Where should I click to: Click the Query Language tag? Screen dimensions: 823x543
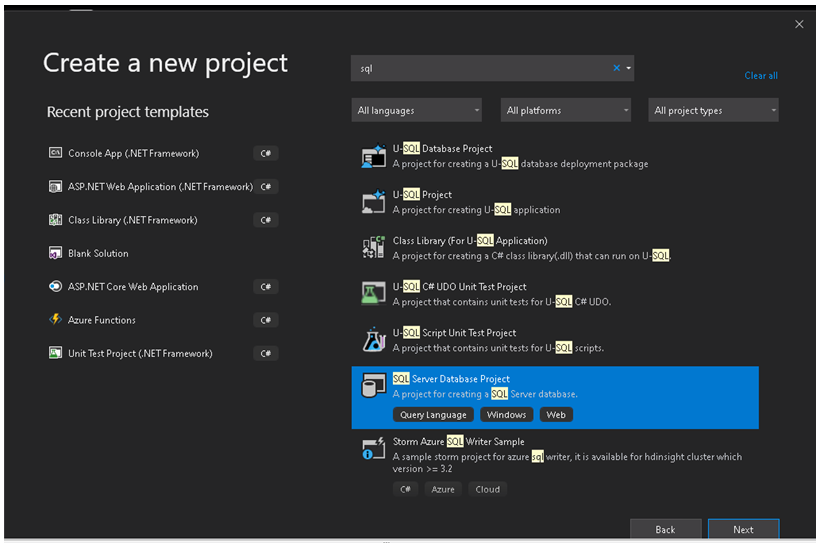coord(433,414)
